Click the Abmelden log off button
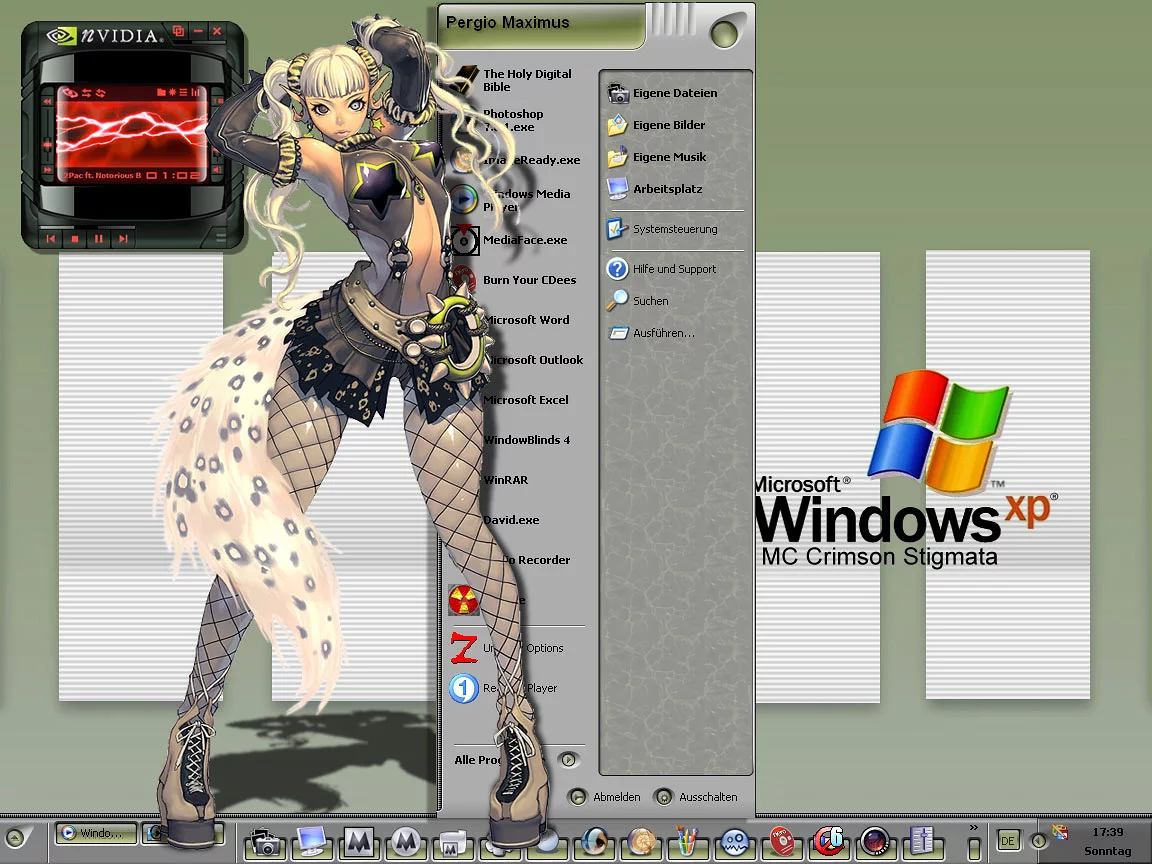1152x864 pixels. point(606,797)
